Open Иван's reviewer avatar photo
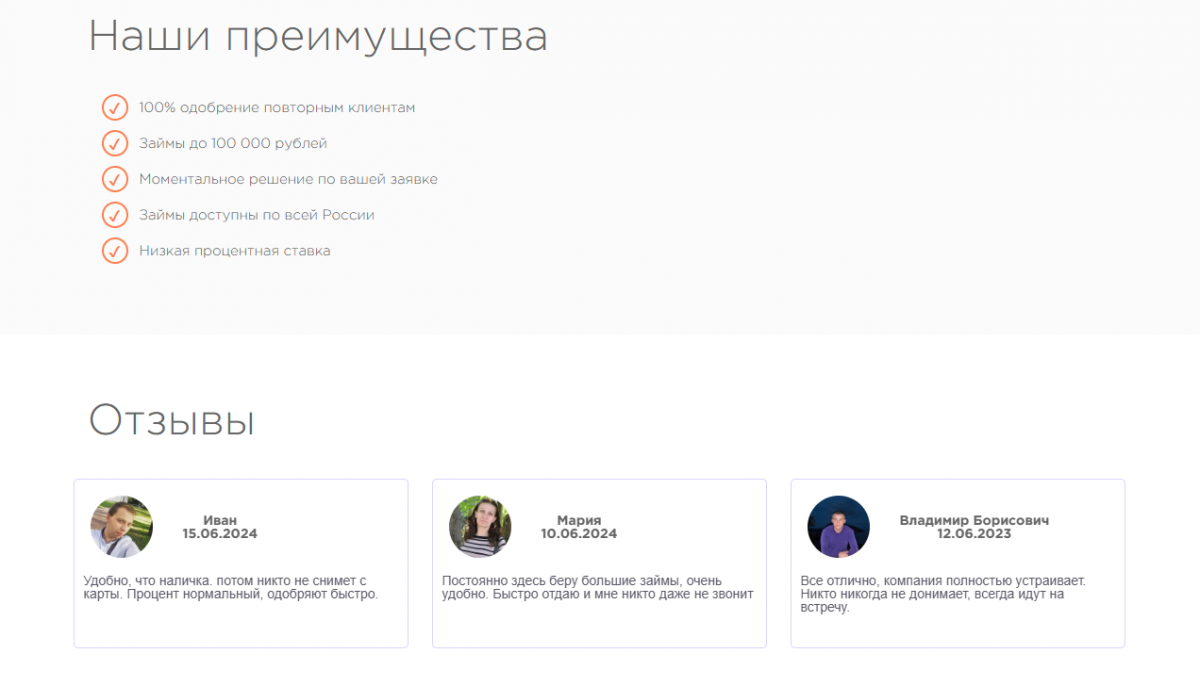Viewport: 1200px width, 686px height. pos(122,526)
